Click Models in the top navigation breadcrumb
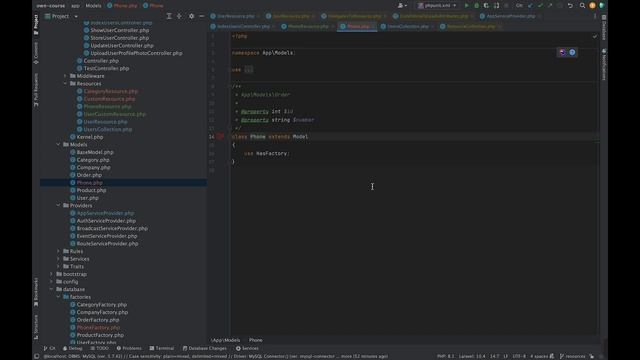 93,6
